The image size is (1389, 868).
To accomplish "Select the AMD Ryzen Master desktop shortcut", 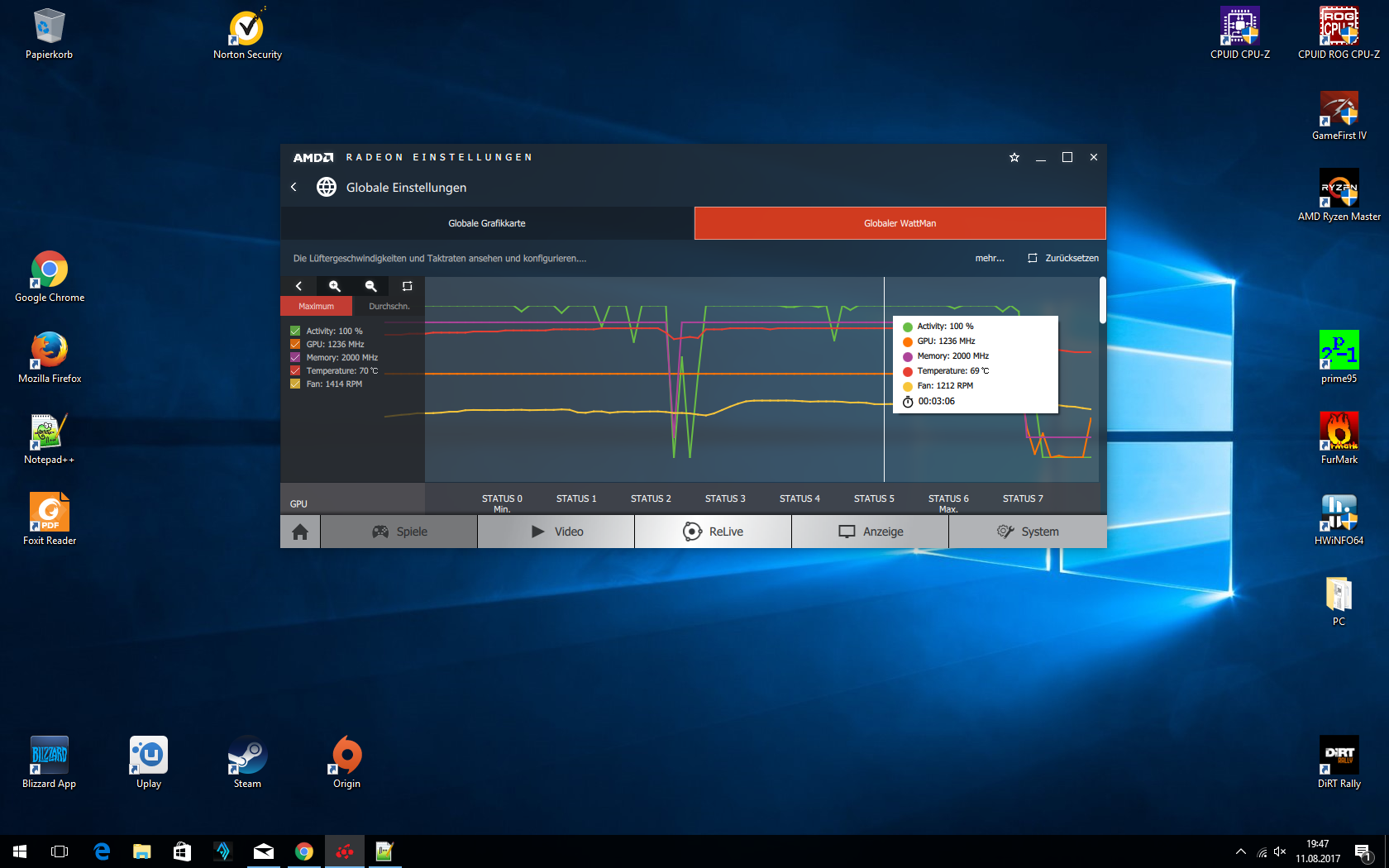I will 1339,196.
